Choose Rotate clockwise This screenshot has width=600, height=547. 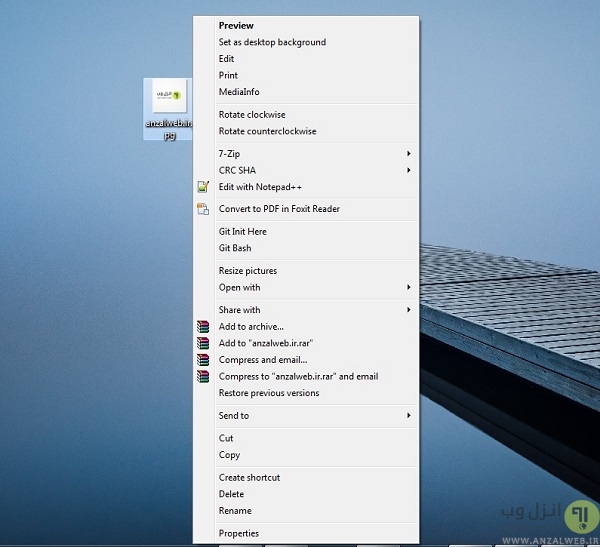tap(252, 115)
